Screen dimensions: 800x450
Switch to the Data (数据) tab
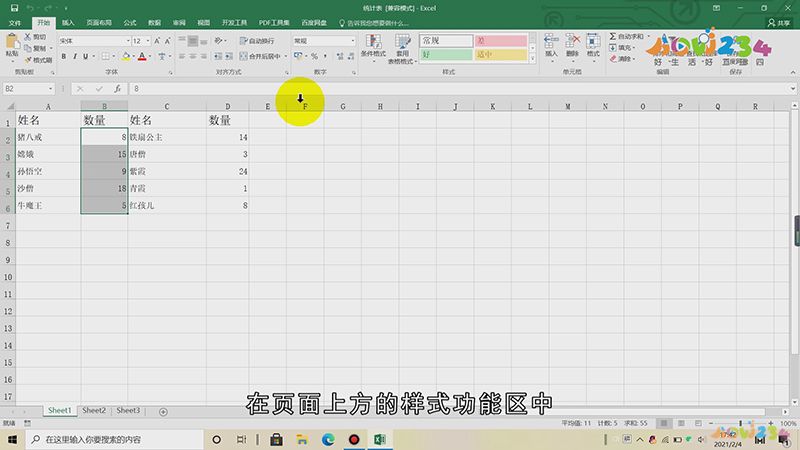click(x=155, y=23)
